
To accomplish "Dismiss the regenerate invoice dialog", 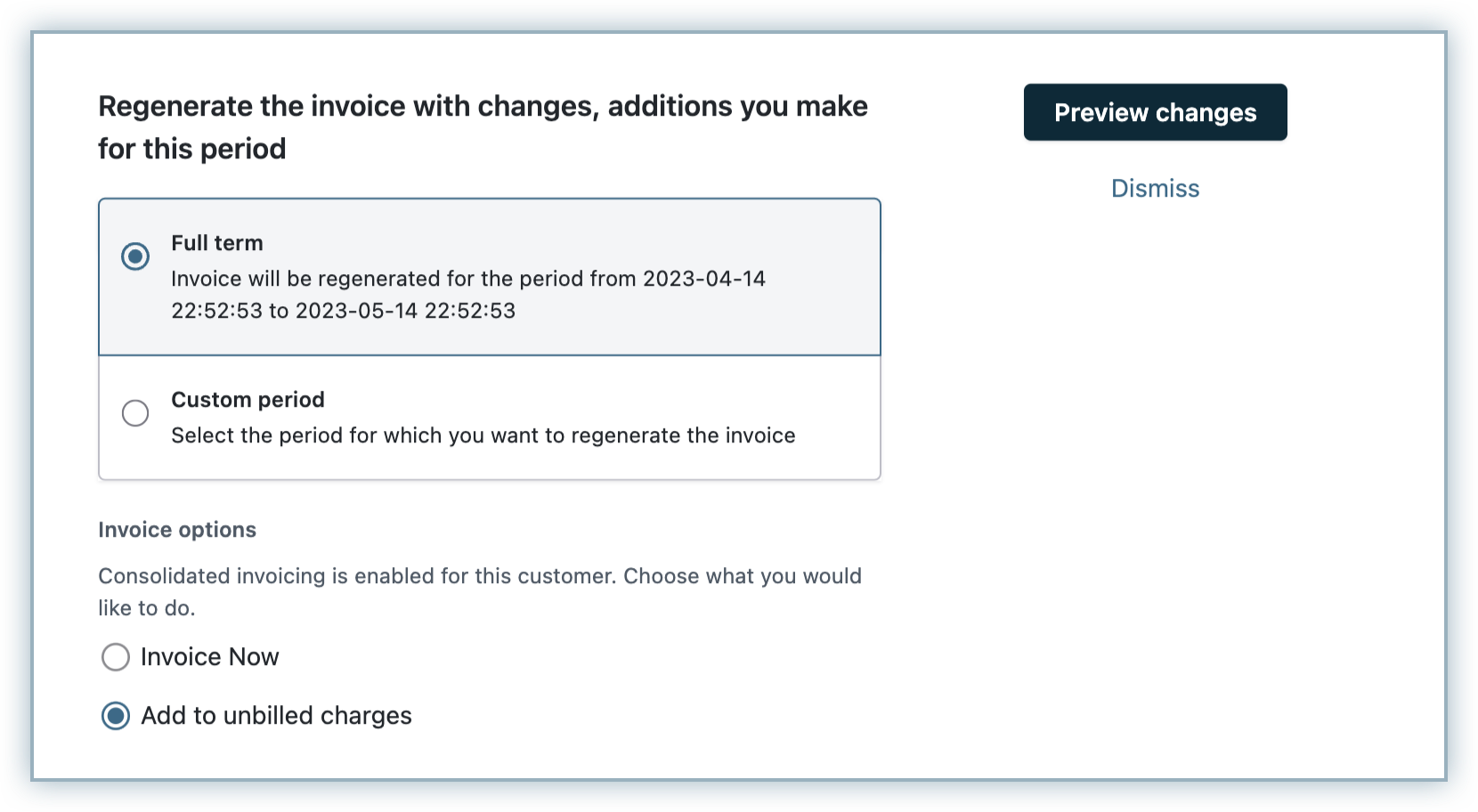I will [x=1155, y=189].
